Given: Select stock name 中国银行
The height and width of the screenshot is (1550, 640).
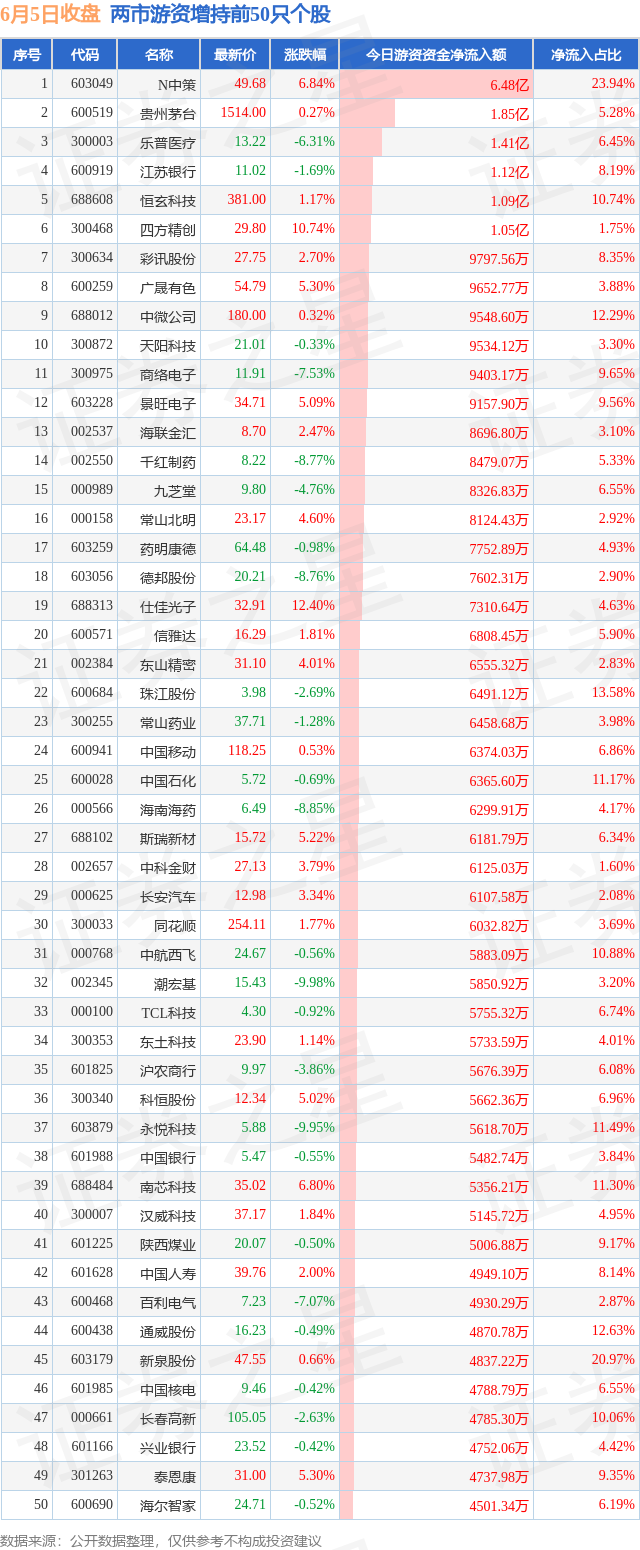Looking at the screenshot, I should [168, 1157].
